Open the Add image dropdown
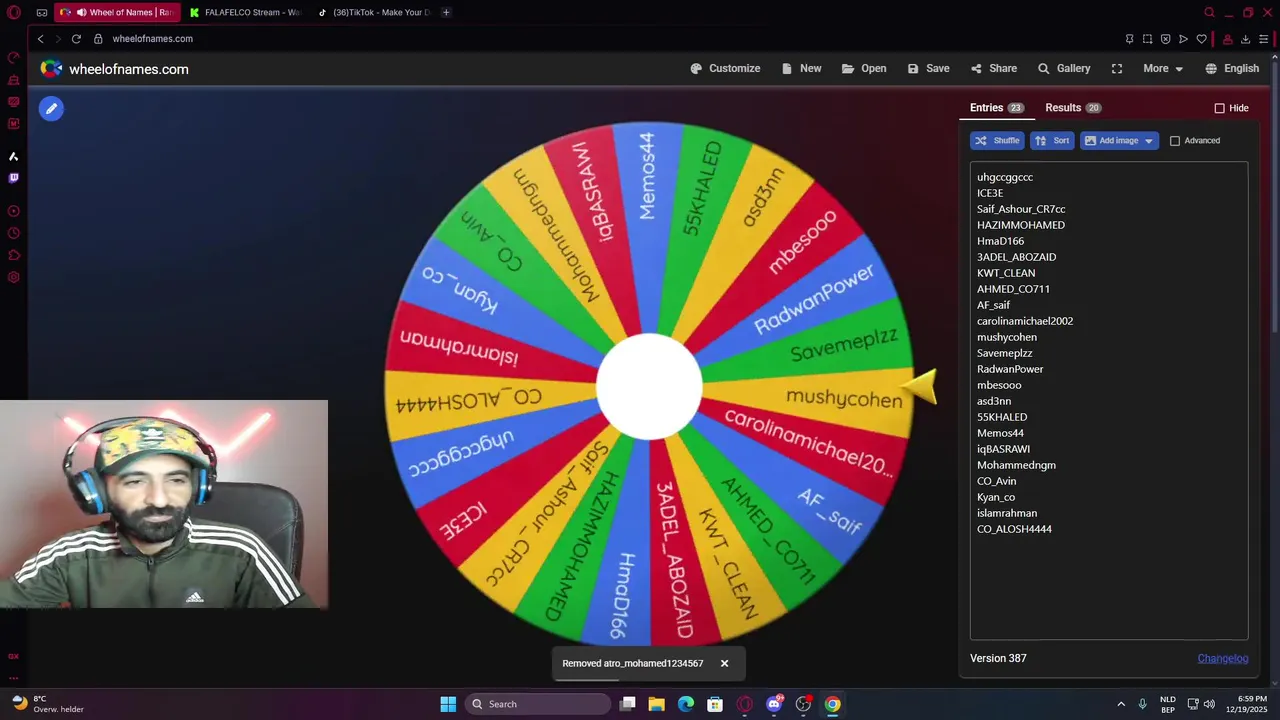The width and height of the screenshot is (1280, 720). tap(1119, 141)
